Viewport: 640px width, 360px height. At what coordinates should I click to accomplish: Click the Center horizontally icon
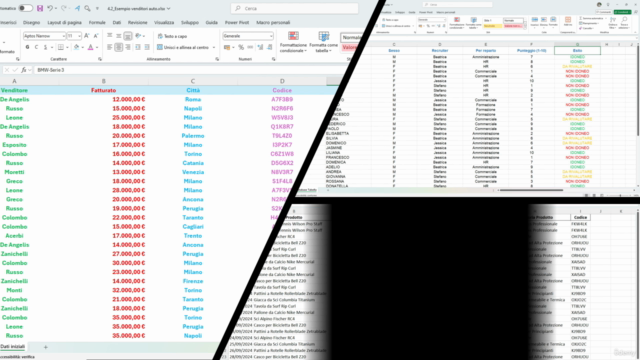pos(118,47)
